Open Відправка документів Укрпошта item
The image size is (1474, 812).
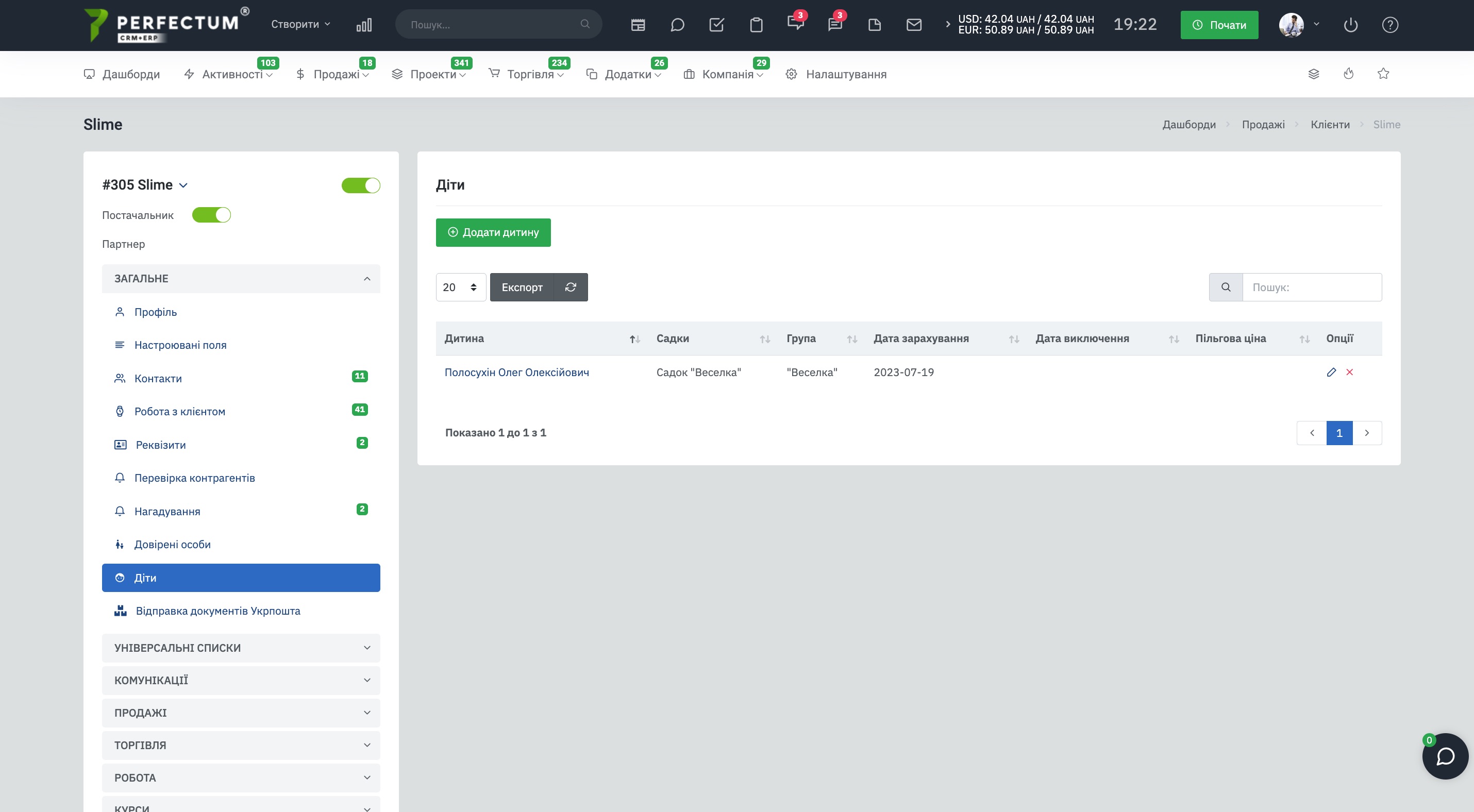[x=241, y=611]
